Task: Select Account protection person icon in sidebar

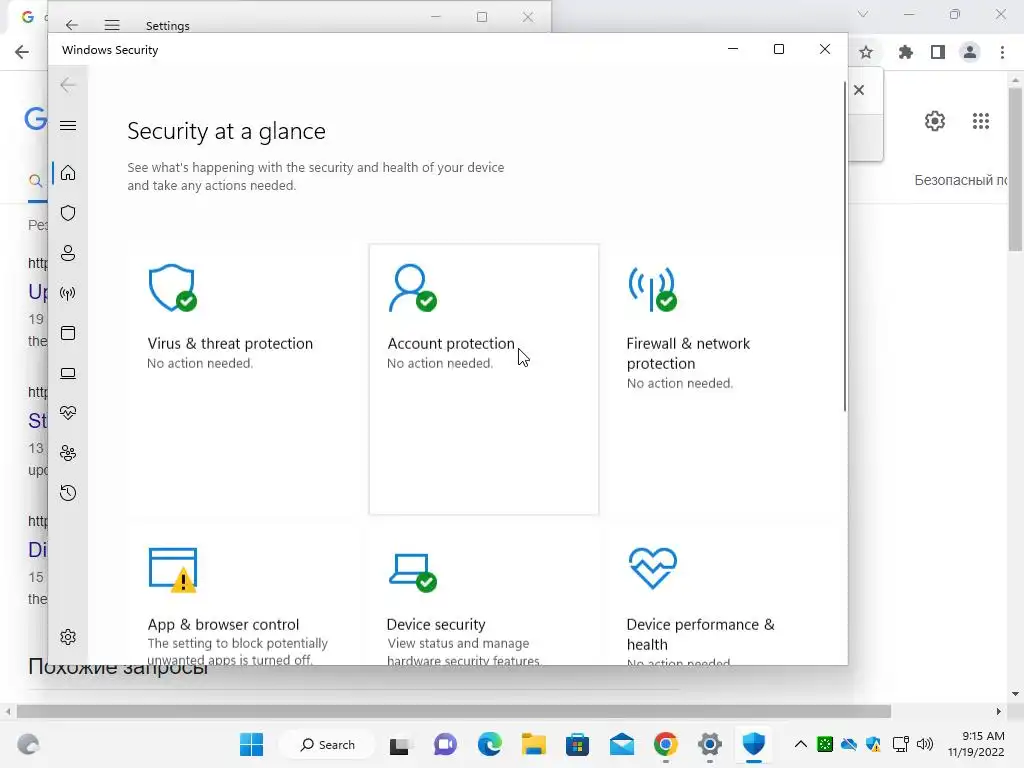Action: (68, 253)
